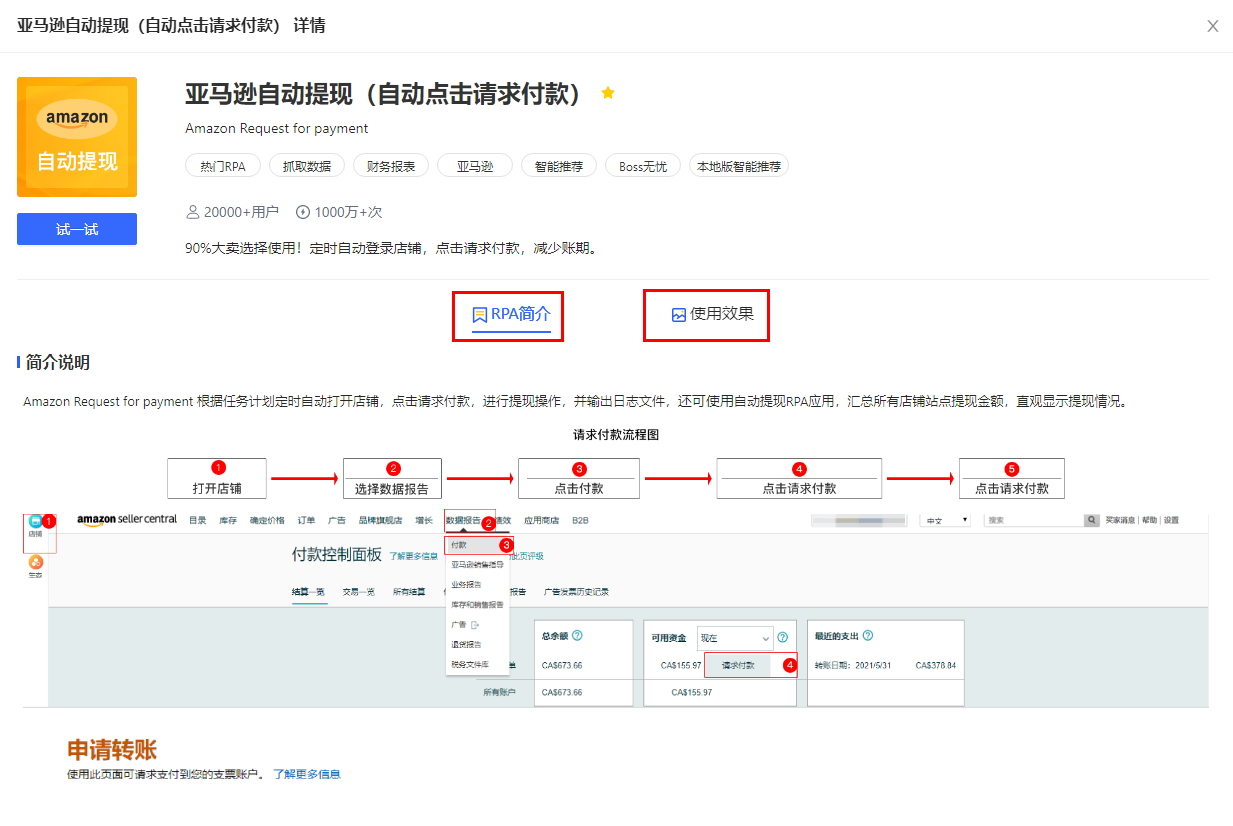Select the 本地版智能推荐 tag
1233x826 pixels.
(739, 166)
